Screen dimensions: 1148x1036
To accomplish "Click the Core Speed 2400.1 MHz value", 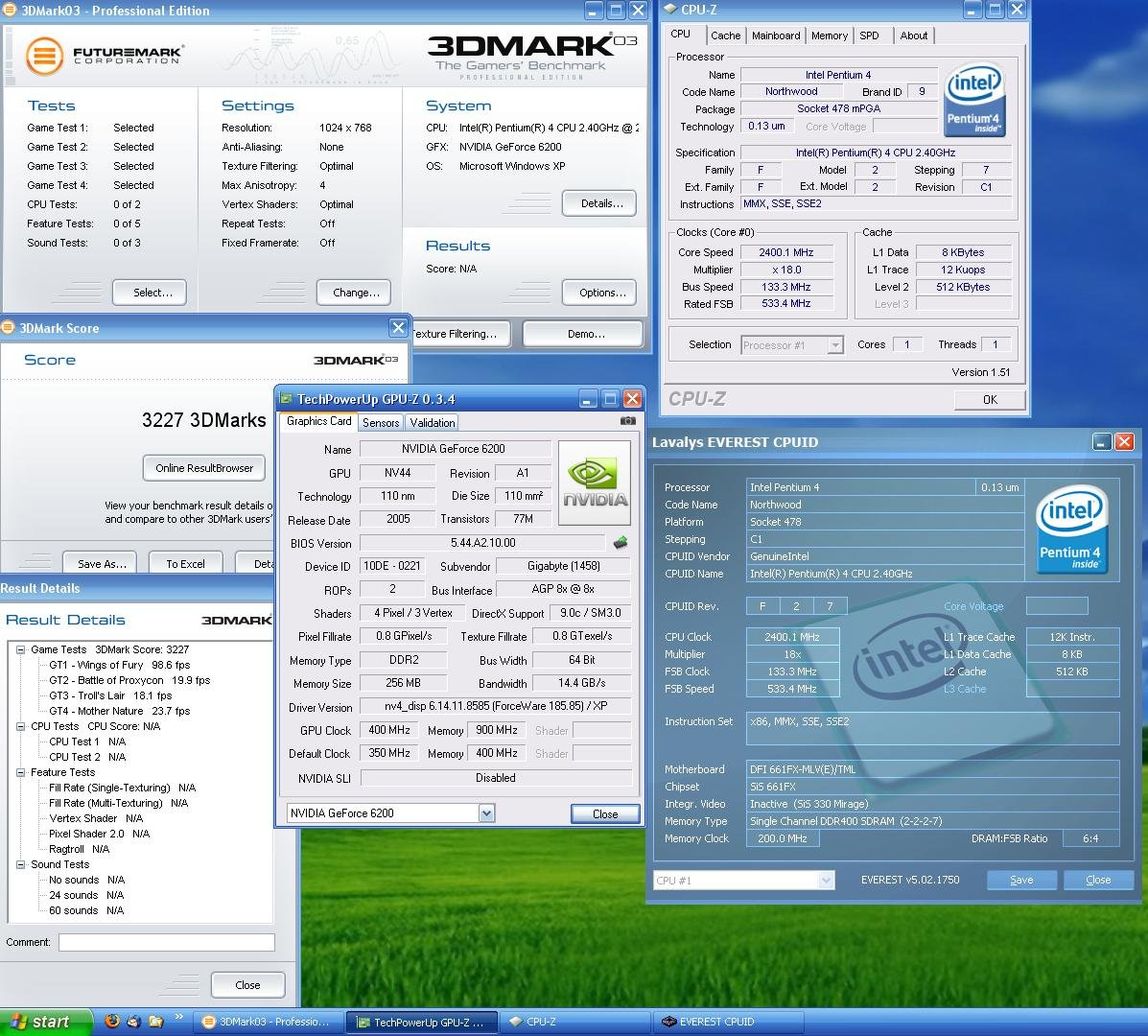I will [786, 252].
